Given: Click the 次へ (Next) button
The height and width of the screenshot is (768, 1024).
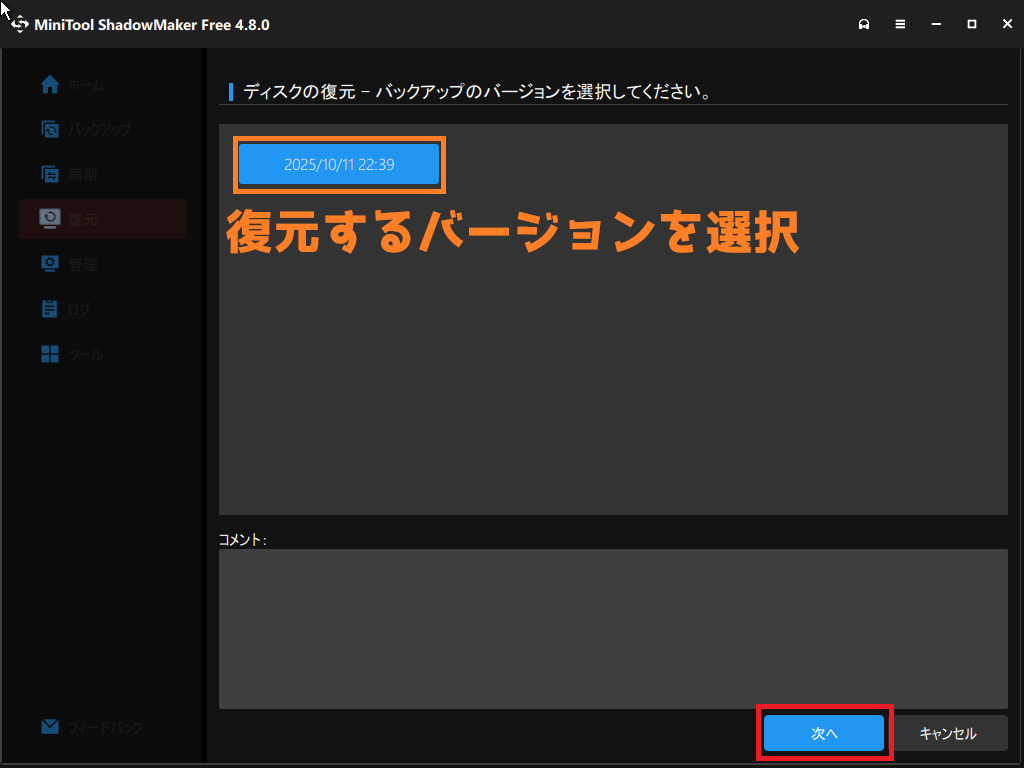Looking at the screenshot, I should (x=823, y=733).
